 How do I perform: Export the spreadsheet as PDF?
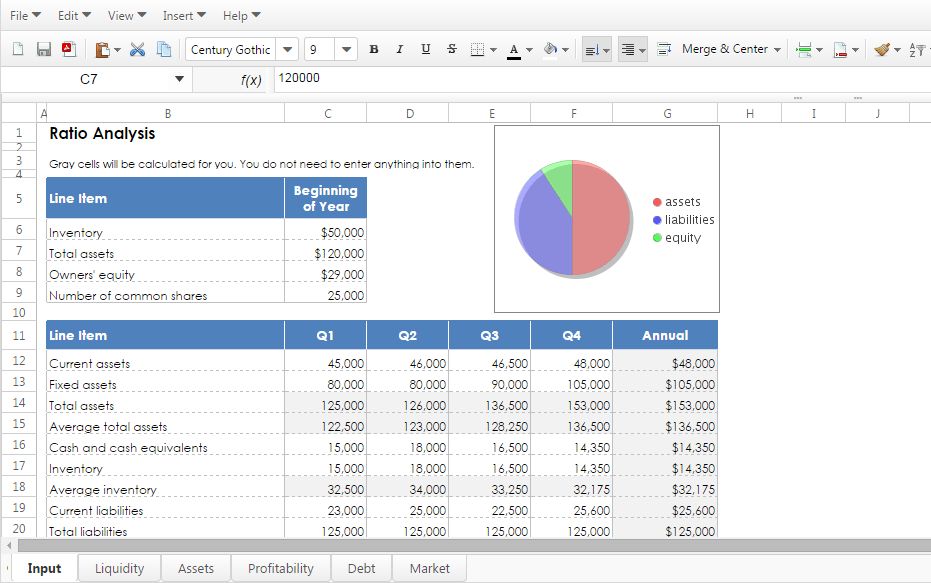[67, 48]
